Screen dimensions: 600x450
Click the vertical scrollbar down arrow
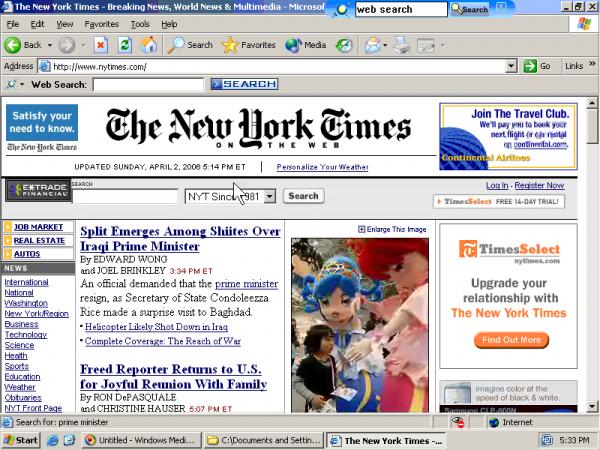(592, 406)
